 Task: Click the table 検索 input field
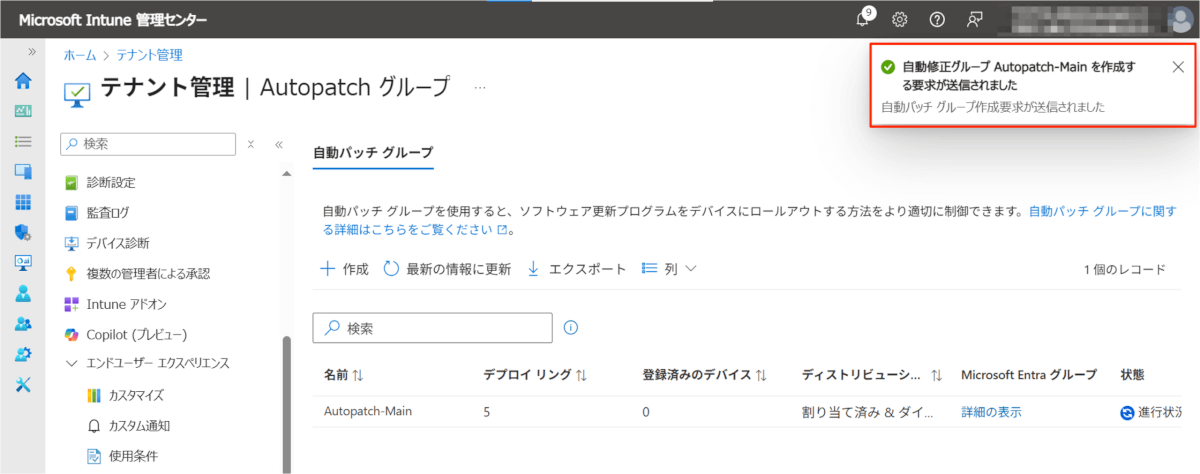(433, 327)
